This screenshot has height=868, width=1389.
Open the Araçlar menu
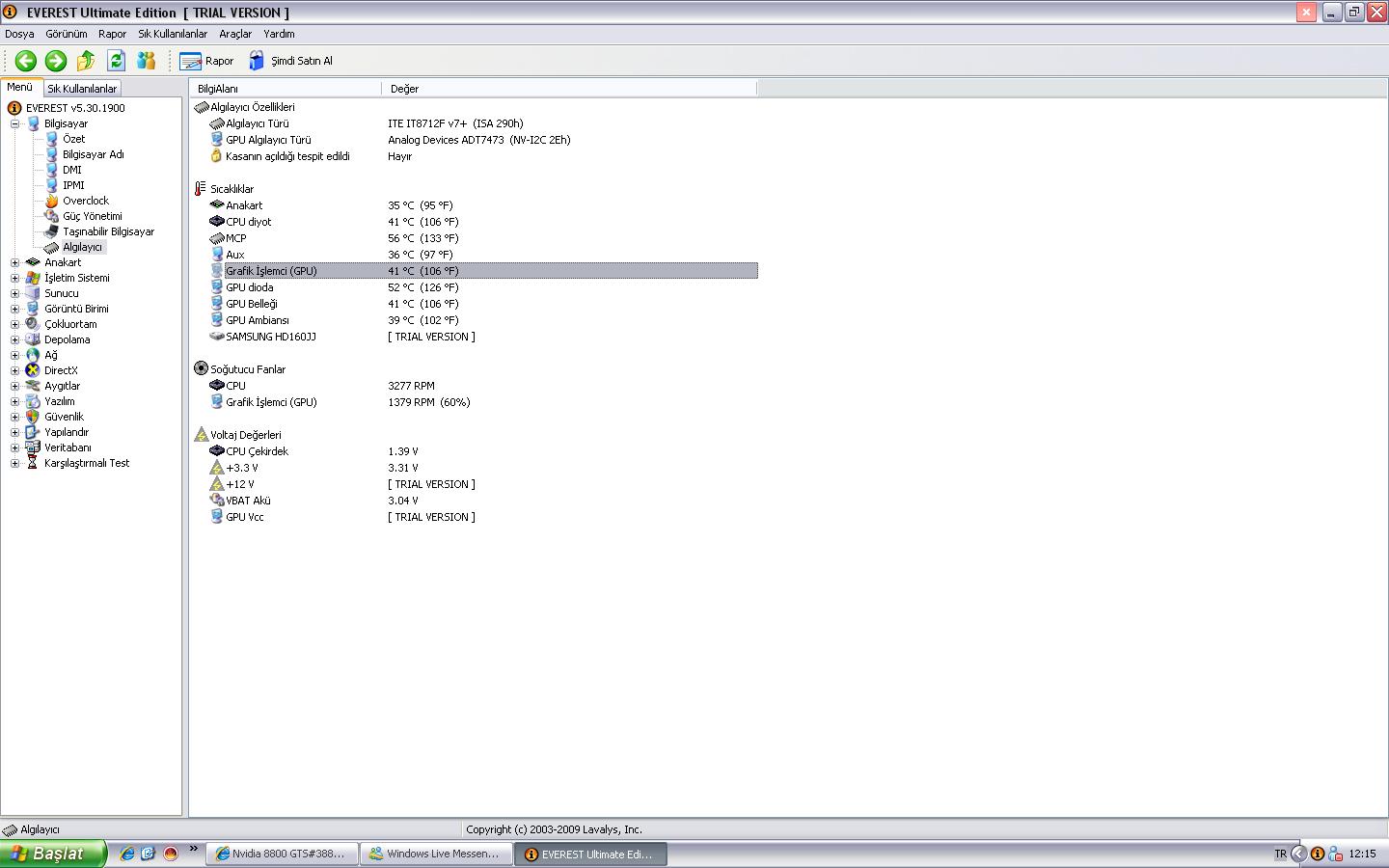[235, 34]
